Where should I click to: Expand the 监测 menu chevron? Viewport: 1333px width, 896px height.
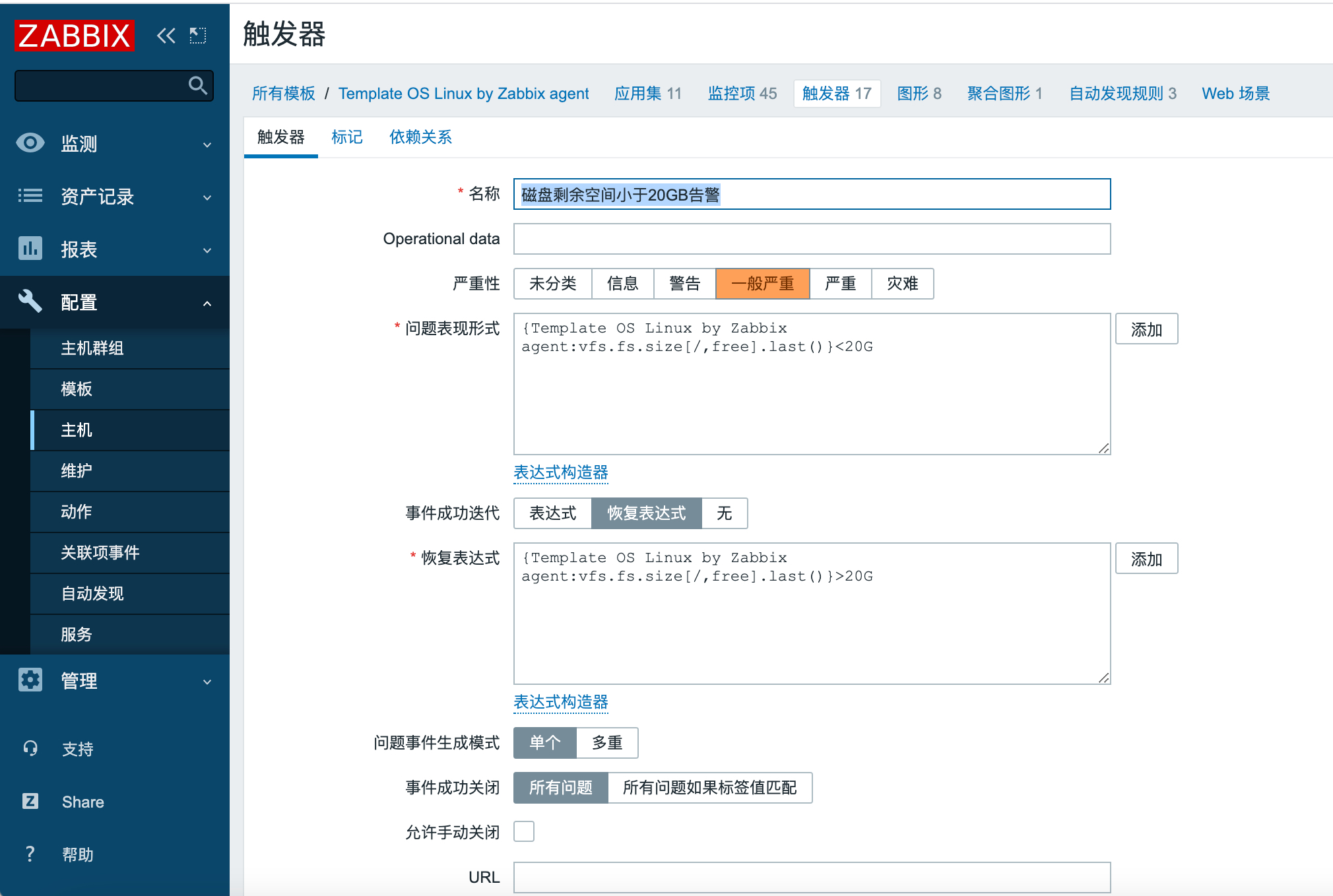(x=207, y=144)
